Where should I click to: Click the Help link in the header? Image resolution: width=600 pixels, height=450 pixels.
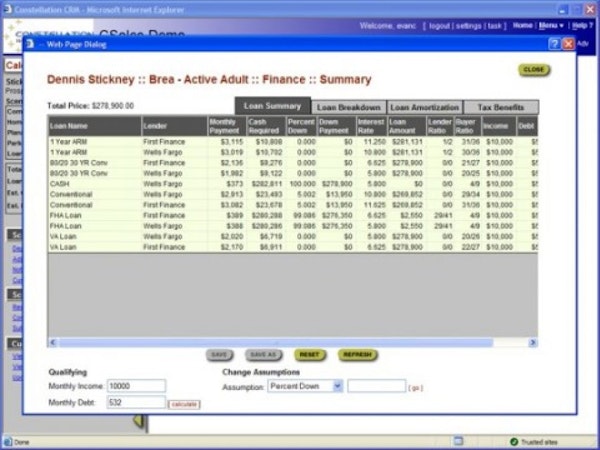[582, 26]
